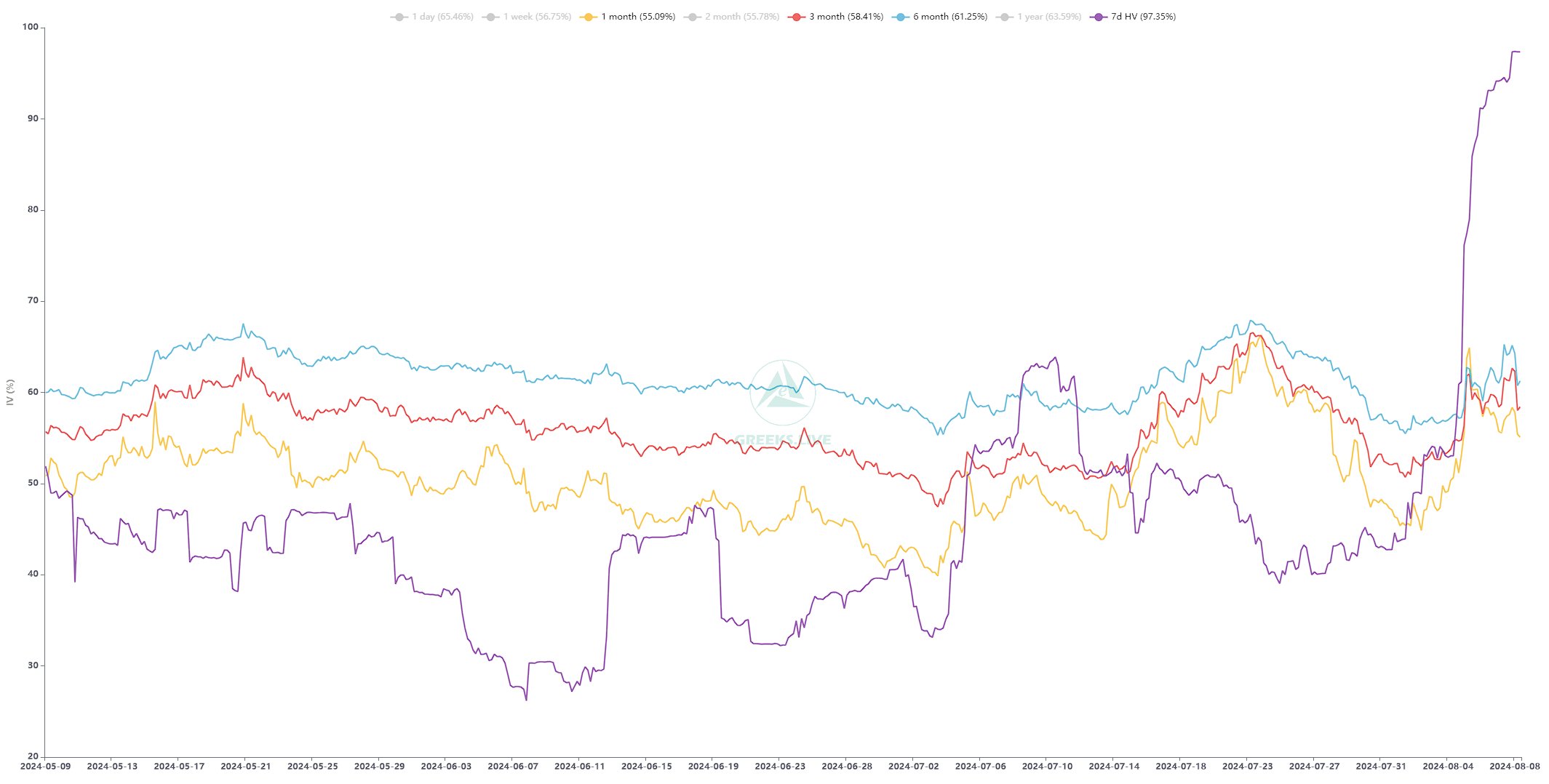
Task: Show the 1 year (63.59%) series
Action: tap(1049, 17)
